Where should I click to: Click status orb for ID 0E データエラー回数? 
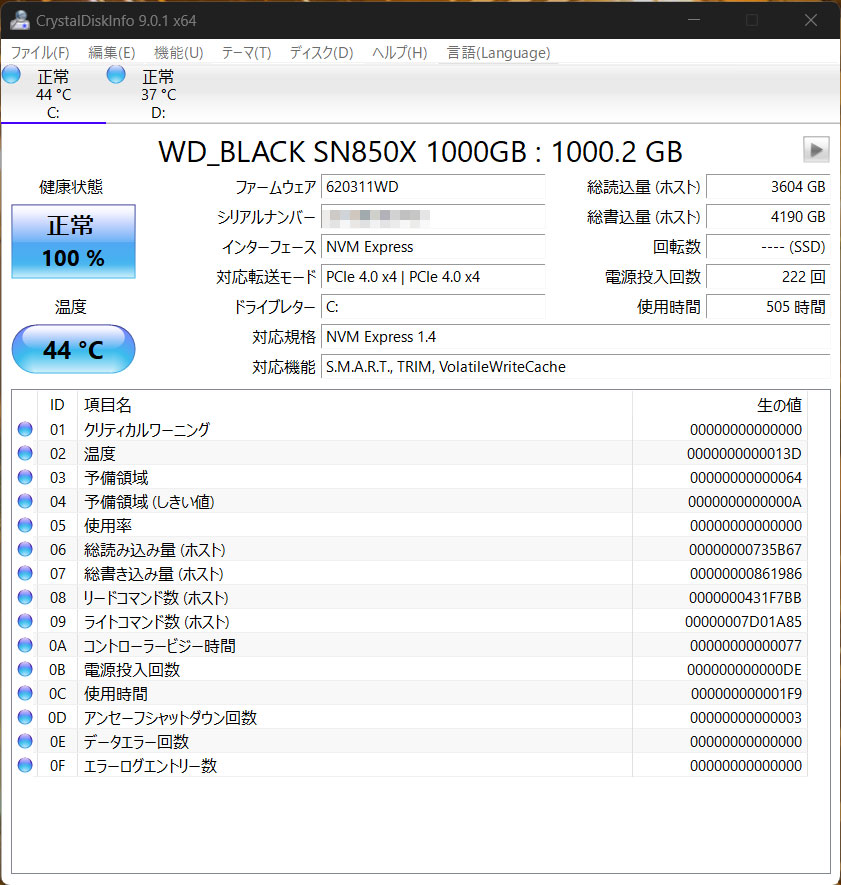point(25,741)
